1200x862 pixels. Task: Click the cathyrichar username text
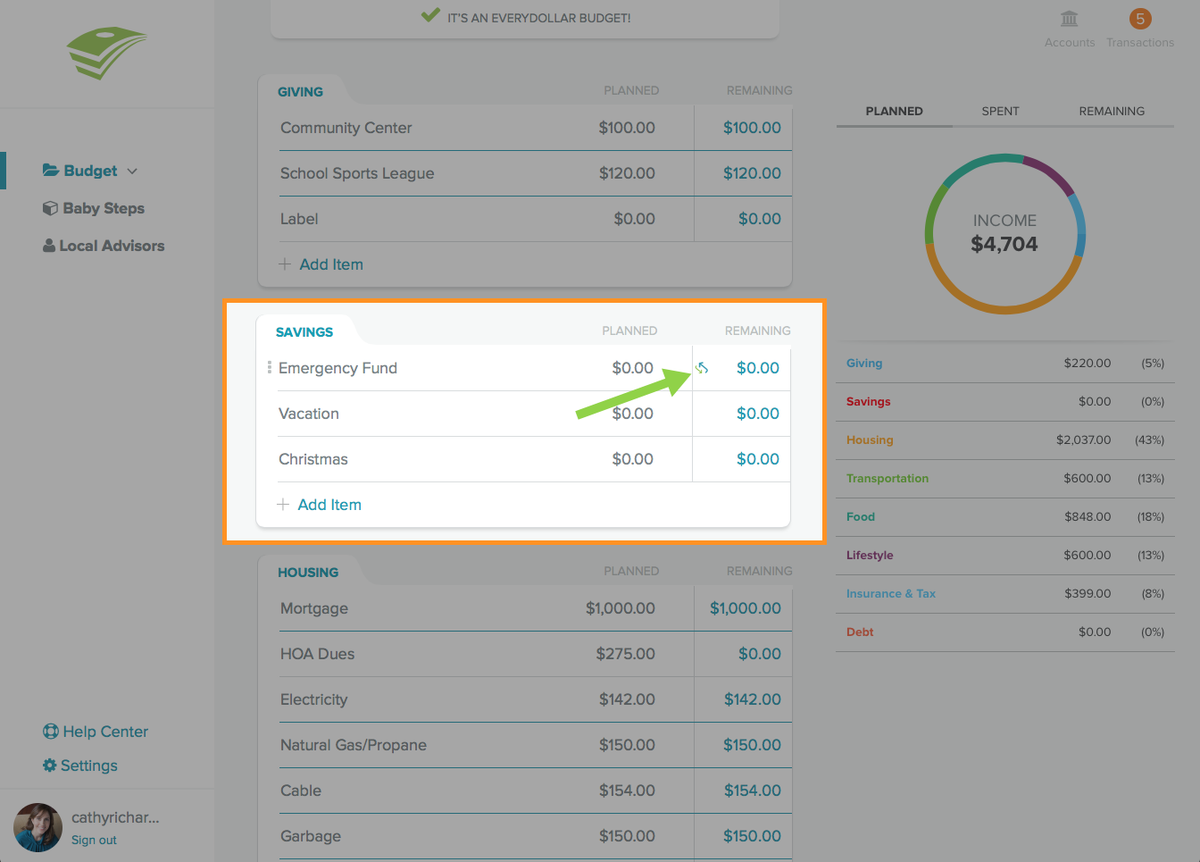click(115, 817)
